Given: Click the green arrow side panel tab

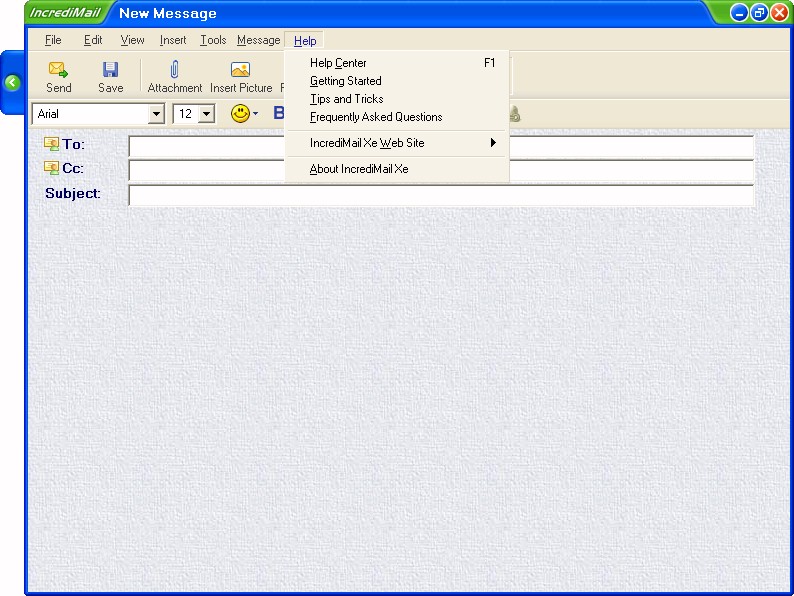Looking at the screenshot, I should coord(12,83).
